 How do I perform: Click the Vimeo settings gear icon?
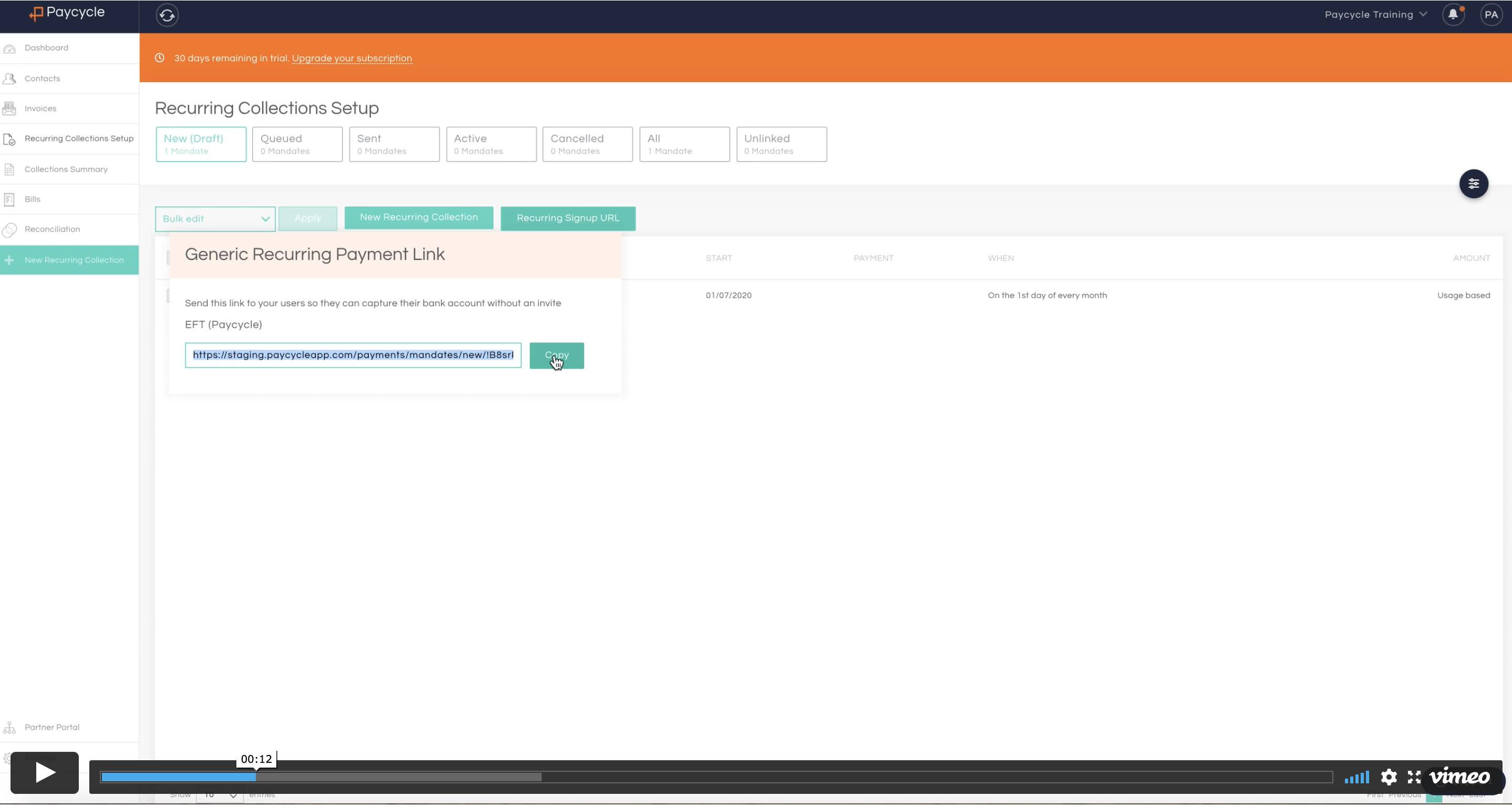[x=1389, y=777]
